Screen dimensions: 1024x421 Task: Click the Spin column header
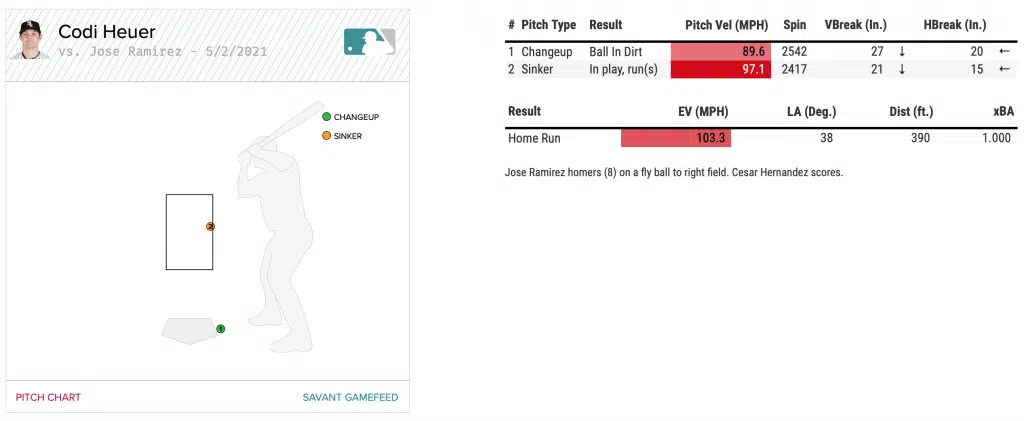pos(796,25)
